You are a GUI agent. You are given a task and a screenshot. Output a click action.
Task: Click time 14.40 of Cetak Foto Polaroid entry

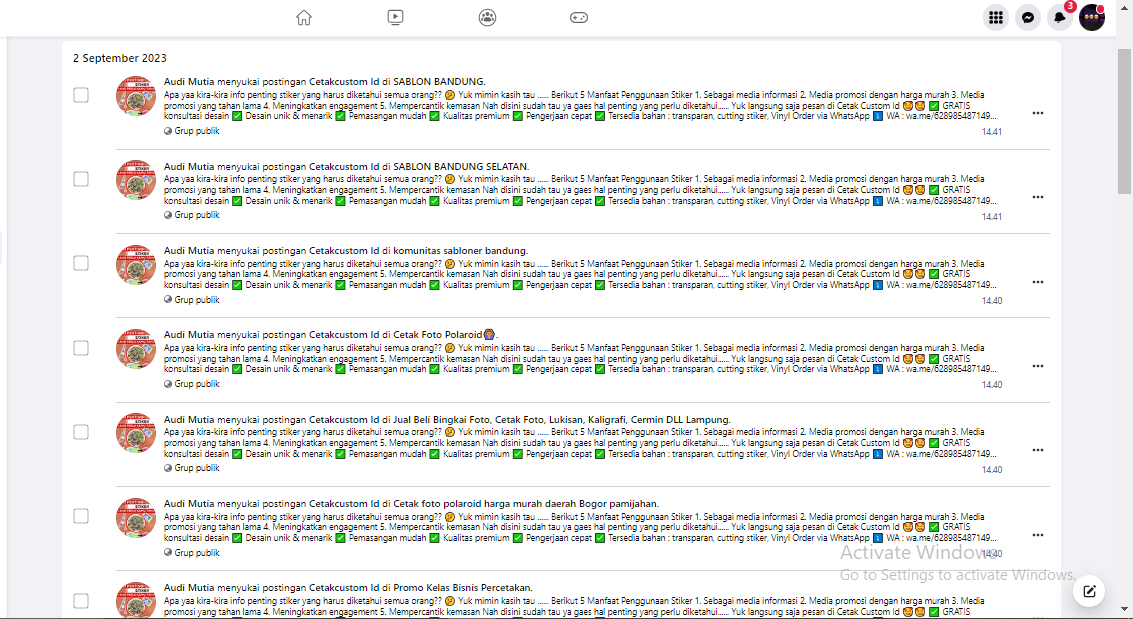[x=991, y=385]
